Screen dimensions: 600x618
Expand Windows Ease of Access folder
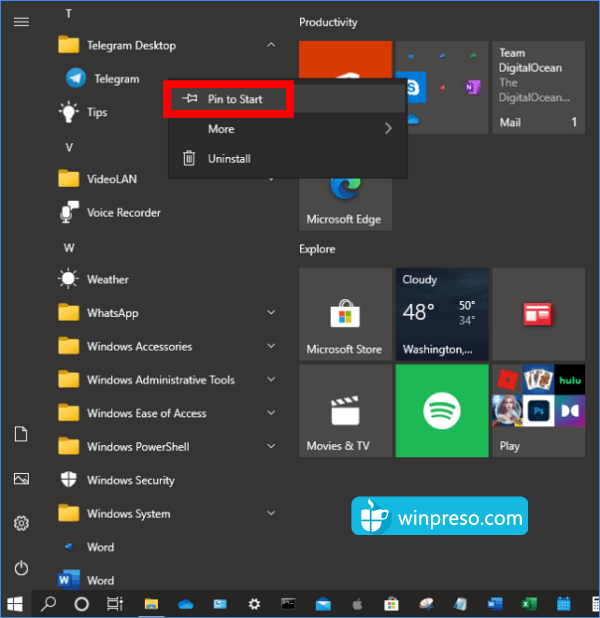tap(271, 413)
